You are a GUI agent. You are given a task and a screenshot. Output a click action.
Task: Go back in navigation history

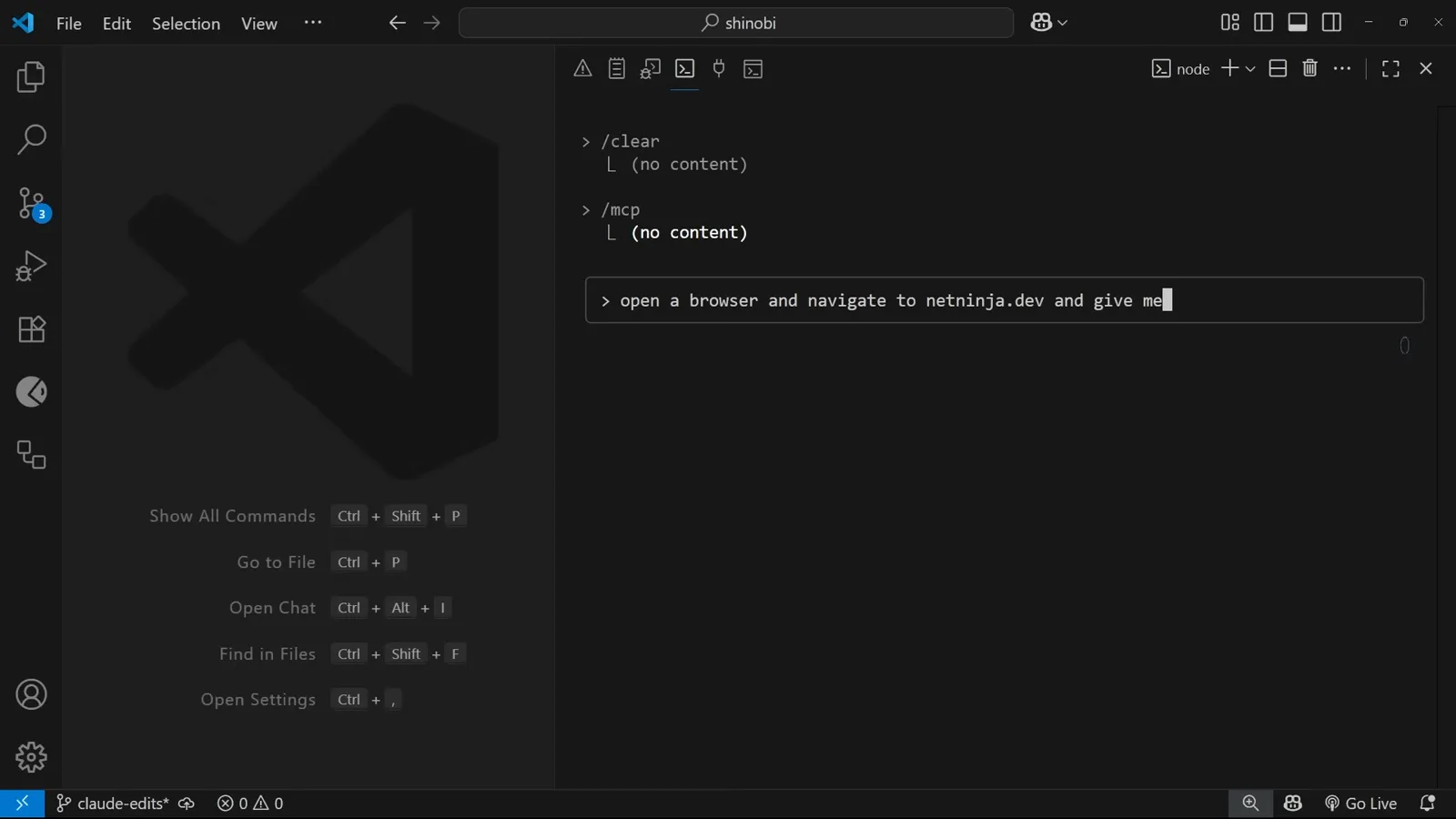[397, 23]
